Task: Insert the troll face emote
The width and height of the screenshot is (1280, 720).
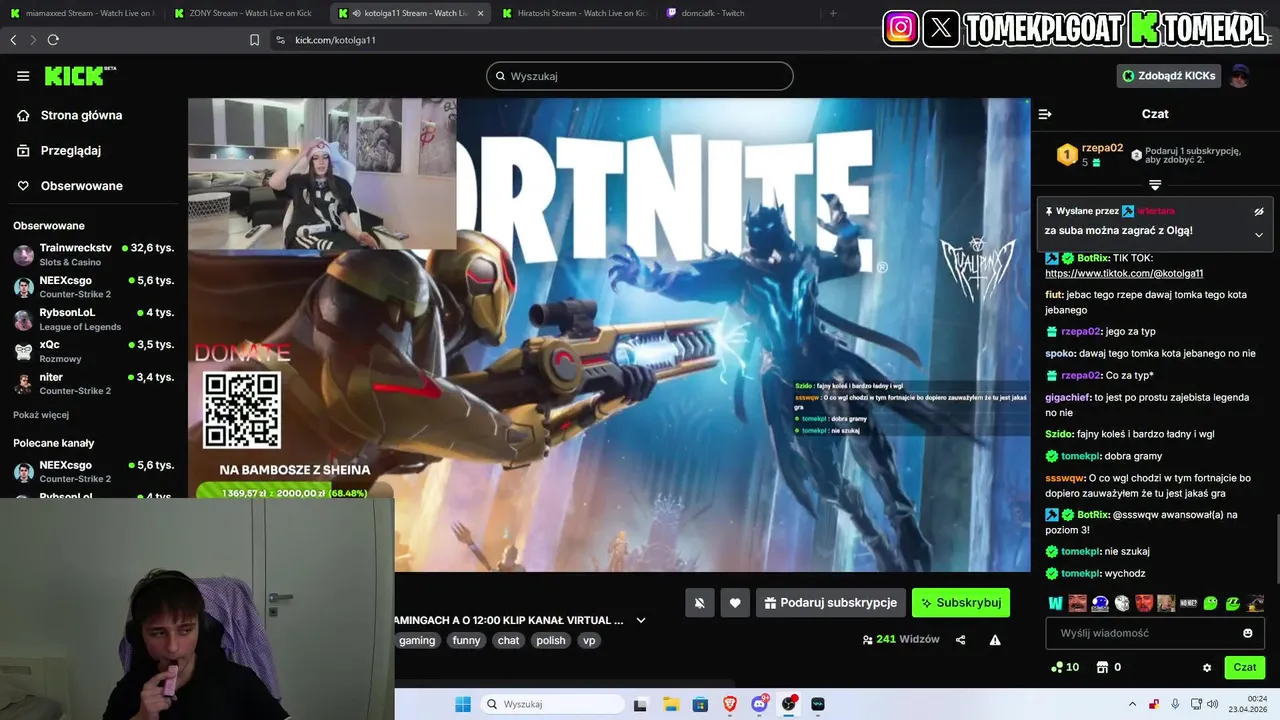Action: click(x=1122, y=603)
